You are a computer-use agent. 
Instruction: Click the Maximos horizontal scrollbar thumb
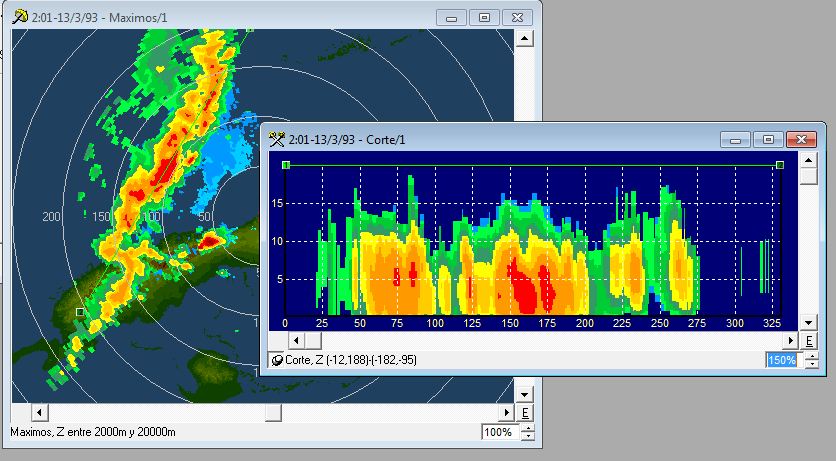pyautogui.click(x=273, y=413)
